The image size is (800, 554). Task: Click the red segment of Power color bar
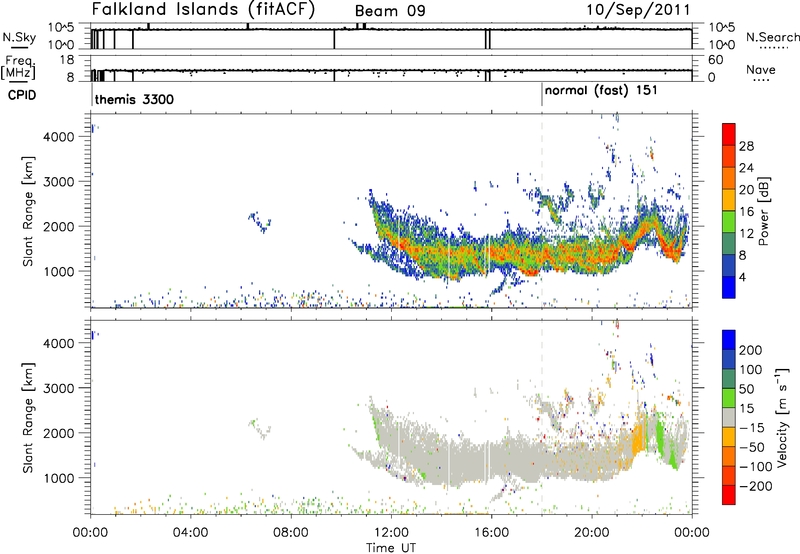point(729,134)
